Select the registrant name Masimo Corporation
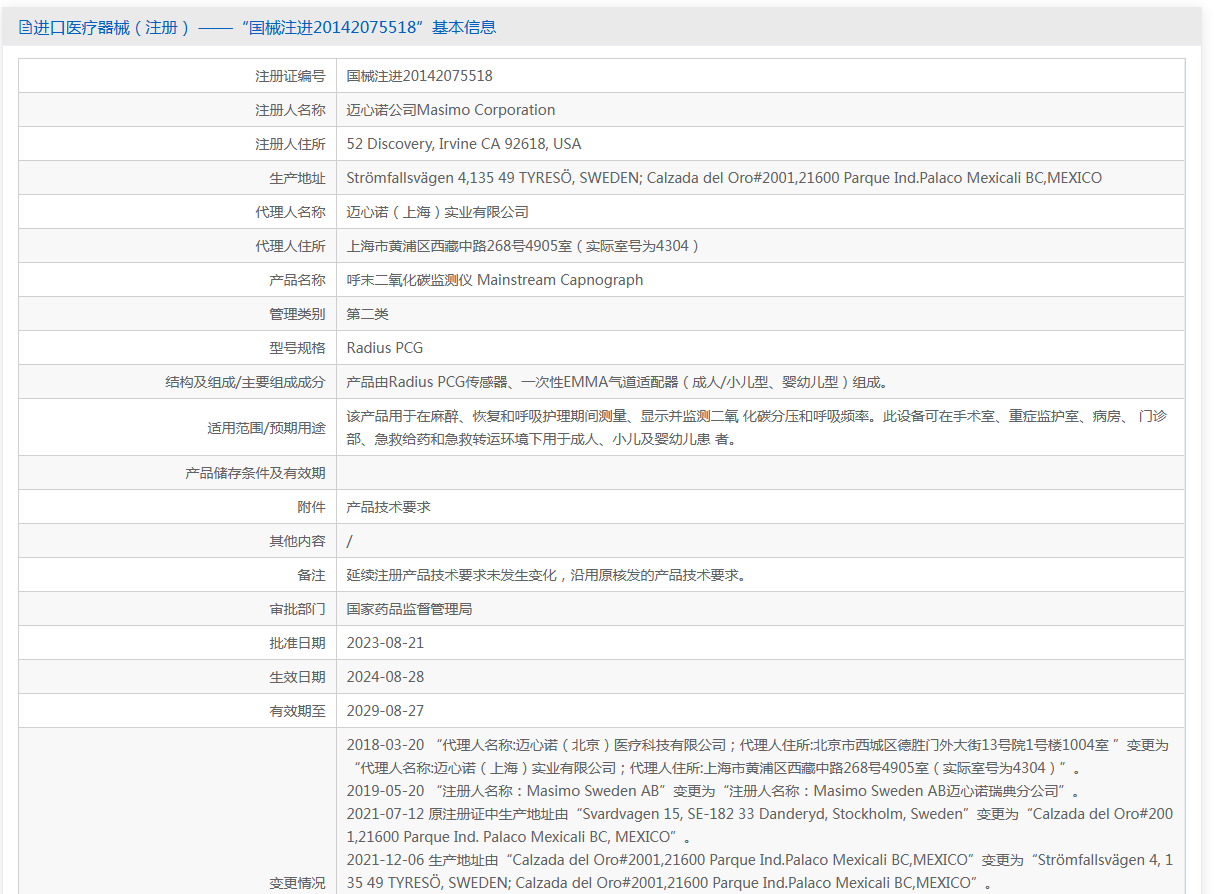The width and height of the screenshot is (1214, 894). pyautogui.click(x=450, y=110)
